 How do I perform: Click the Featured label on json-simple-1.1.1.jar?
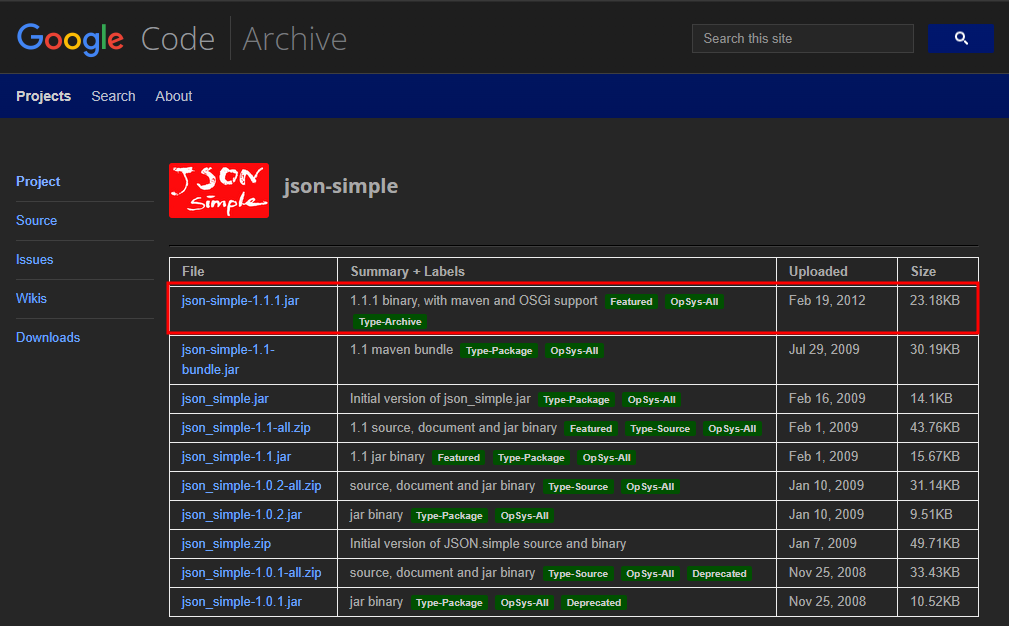point(631,301)
